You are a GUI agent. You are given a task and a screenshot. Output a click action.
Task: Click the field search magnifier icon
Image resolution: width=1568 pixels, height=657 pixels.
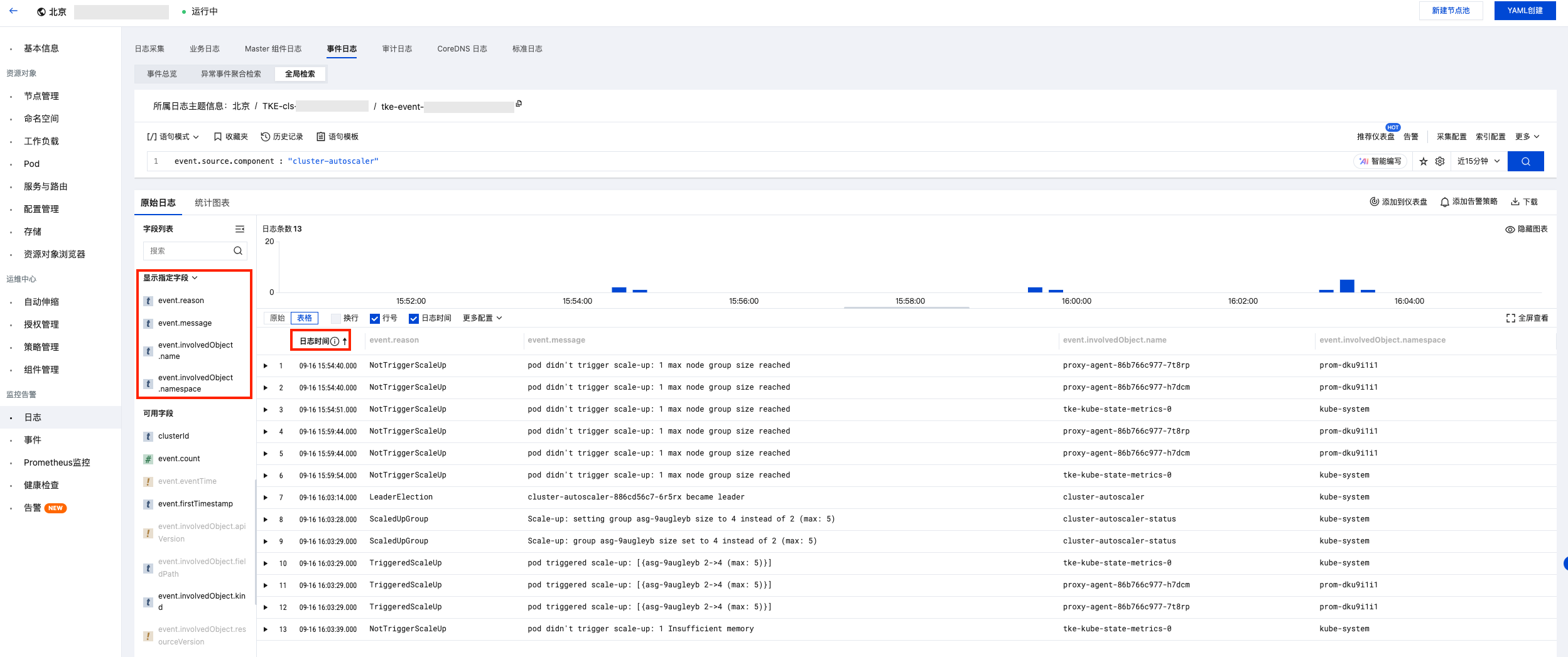point(238,251)
